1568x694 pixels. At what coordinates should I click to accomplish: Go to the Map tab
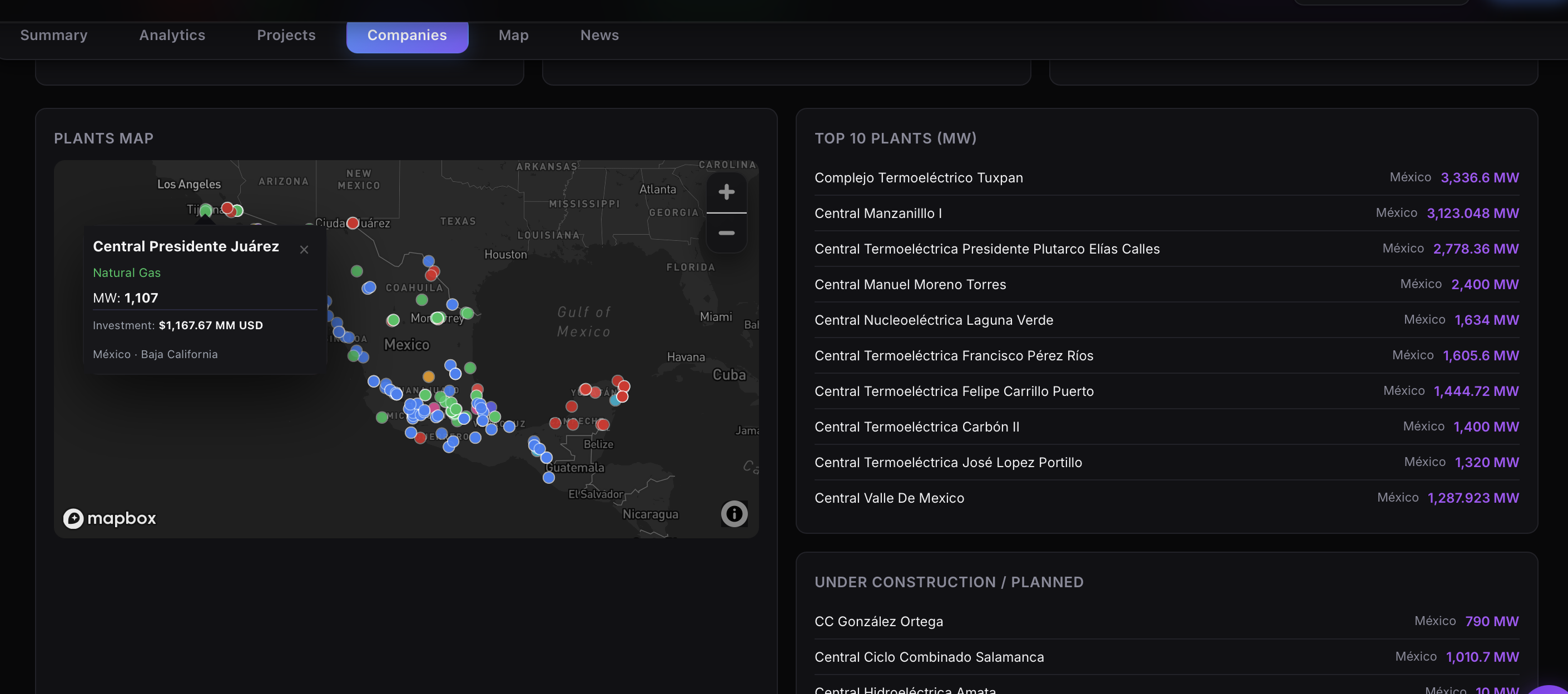(x=513, y=35)
